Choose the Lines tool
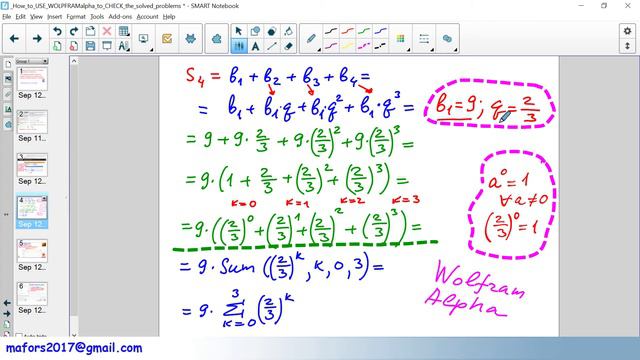Viewport: 640px width, 360px height. (272, 46)
